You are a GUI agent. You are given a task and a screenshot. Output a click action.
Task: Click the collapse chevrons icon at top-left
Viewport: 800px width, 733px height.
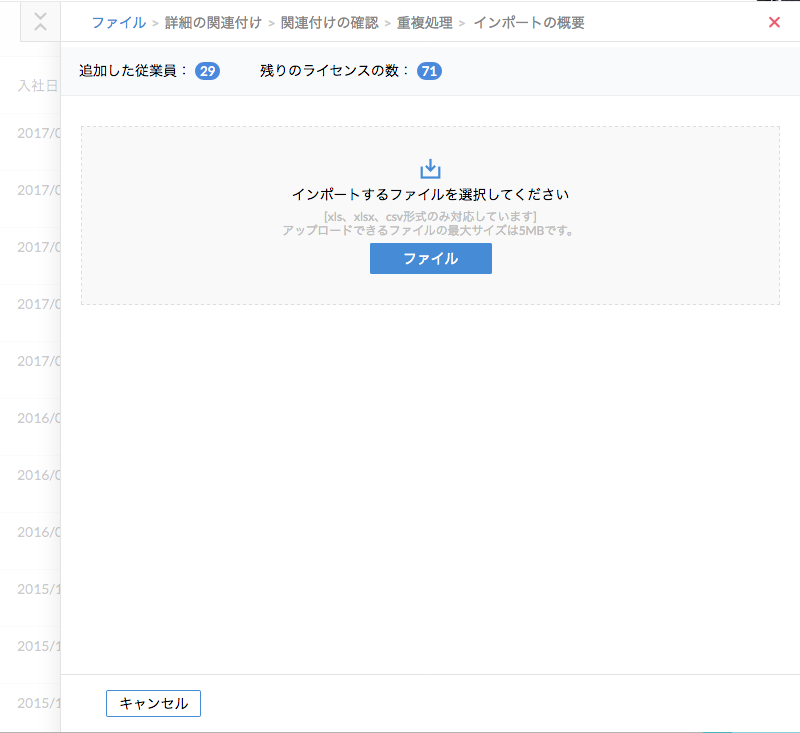point(40,22)
